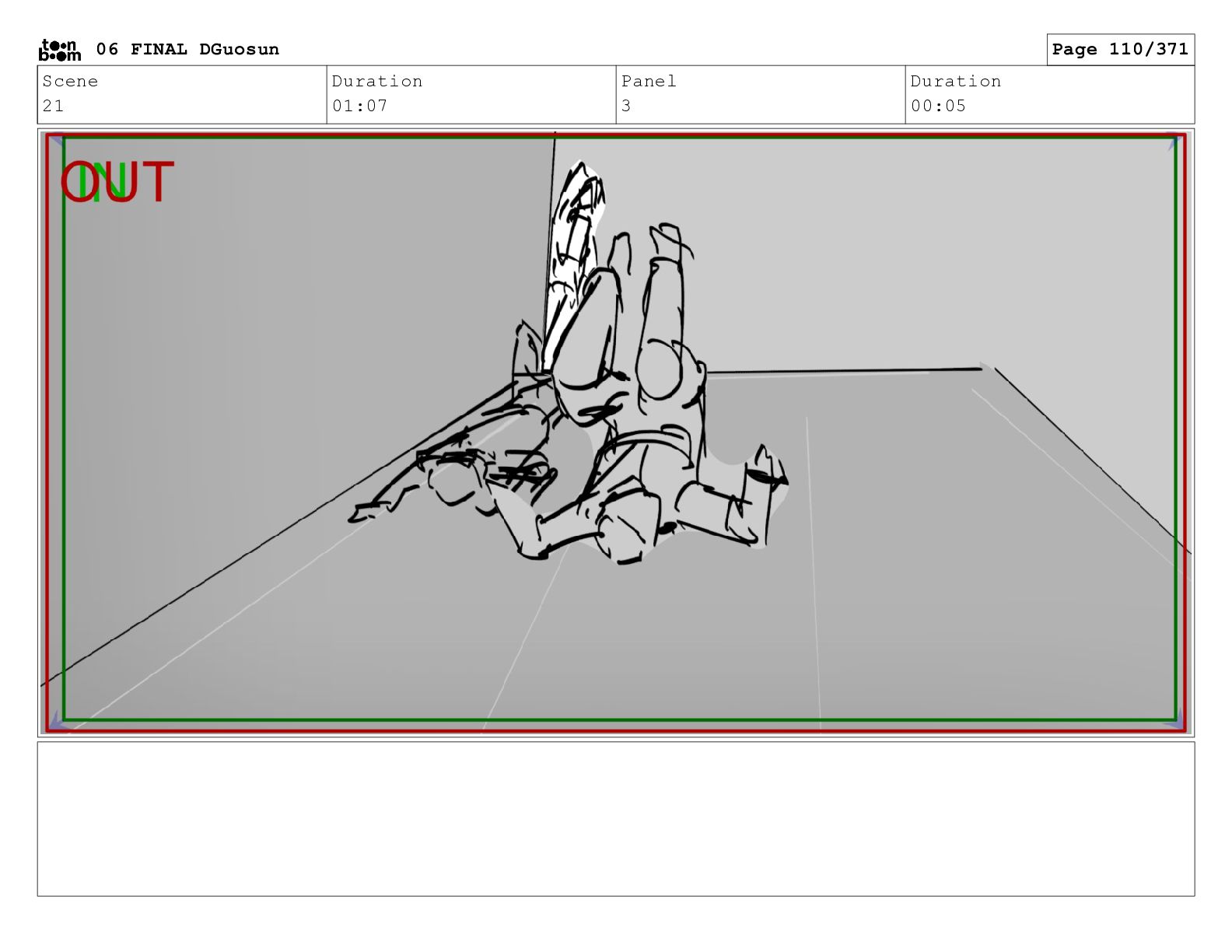Click scene duration value '01:07'
Screen dimensions: 1232x952
(x=359, y=107)
